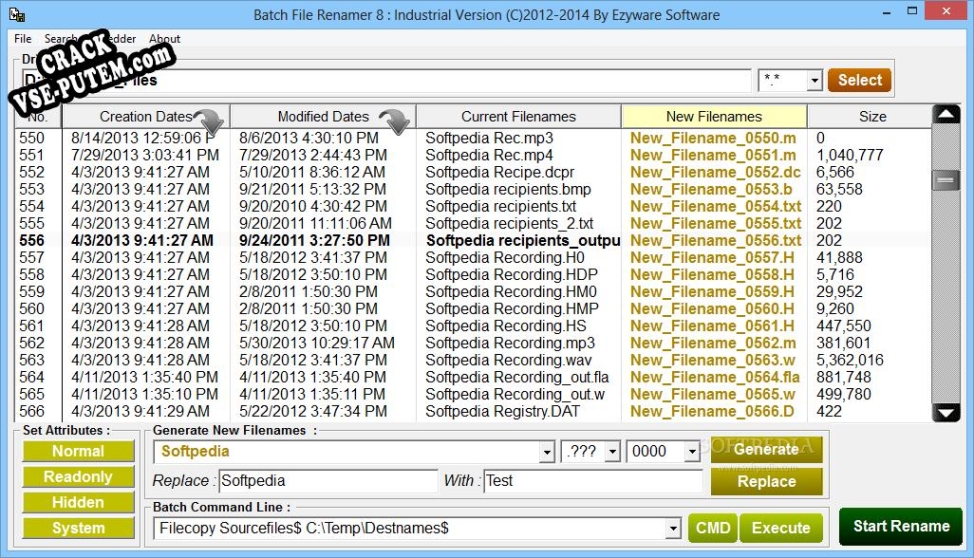The height and width of the screenshot is (558, 974).
Task: Maximize the Batch File Renamer window
Action: pyautogui.click(x=912, y=12)
